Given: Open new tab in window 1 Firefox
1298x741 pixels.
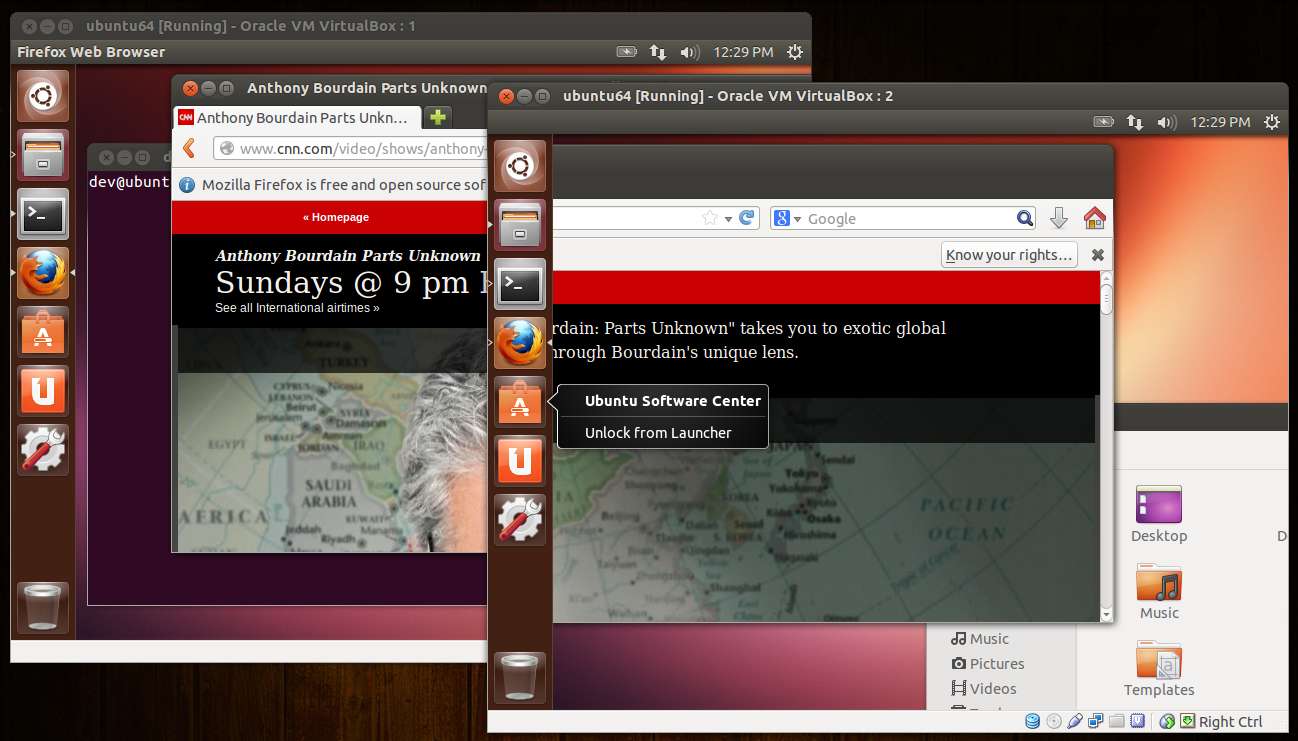Looking at the screenshot, I should tap(437, 117).
